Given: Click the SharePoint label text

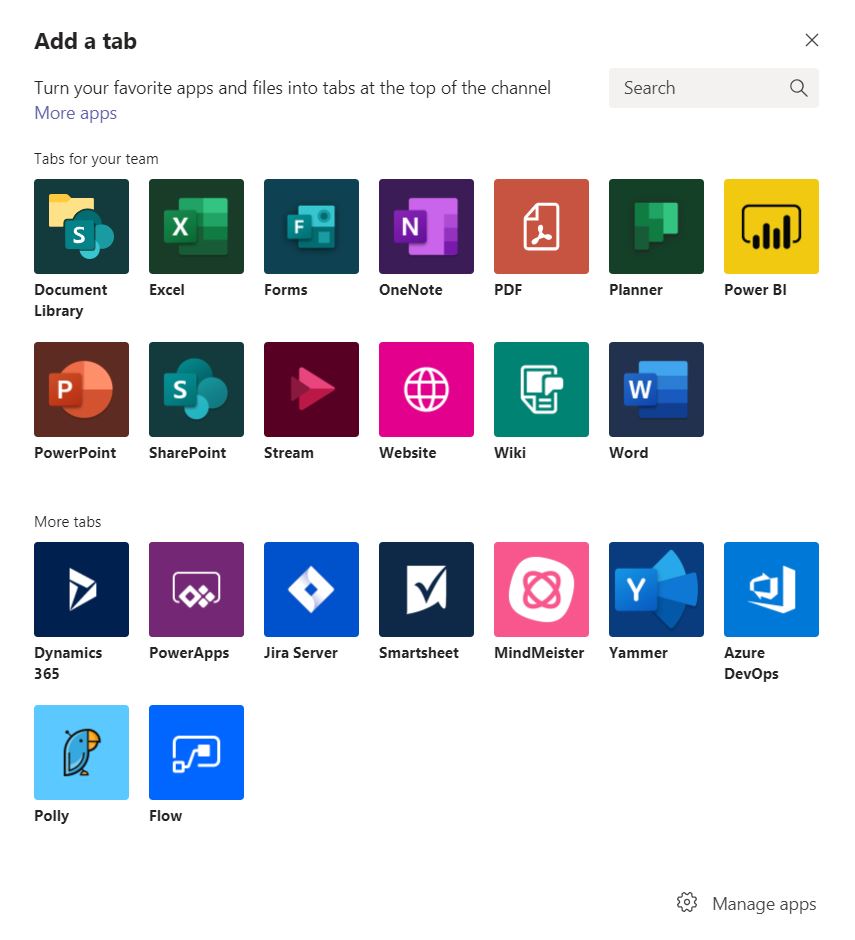Looking at the screenshot, I should click(188, 453).
